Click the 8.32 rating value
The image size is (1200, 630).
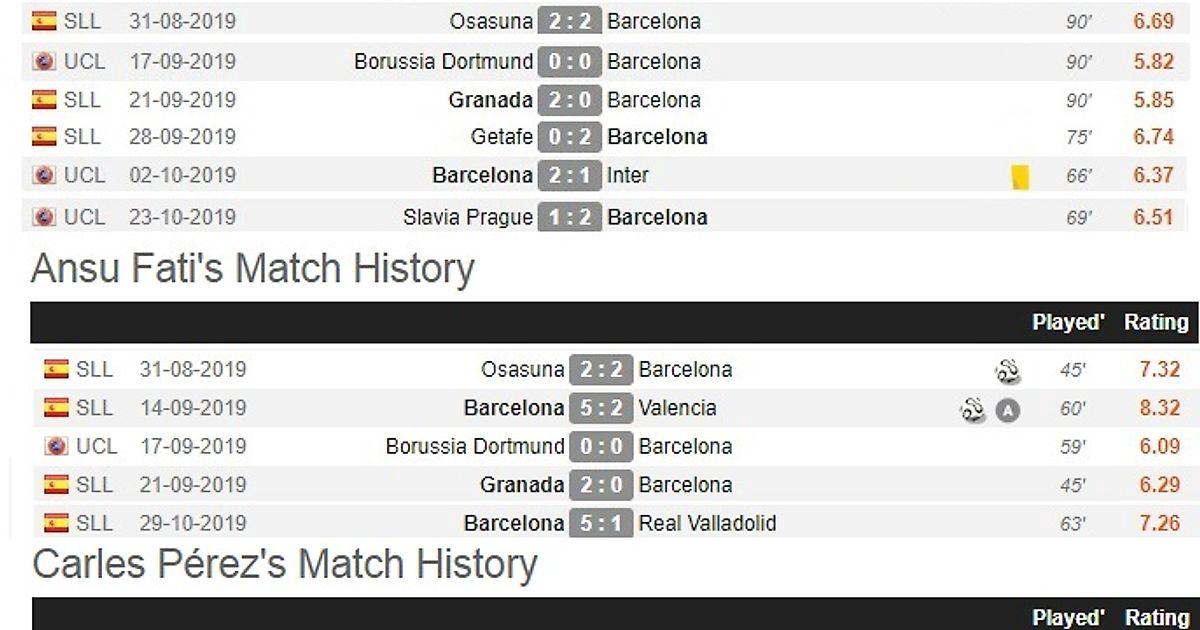tap(1159, 408)
